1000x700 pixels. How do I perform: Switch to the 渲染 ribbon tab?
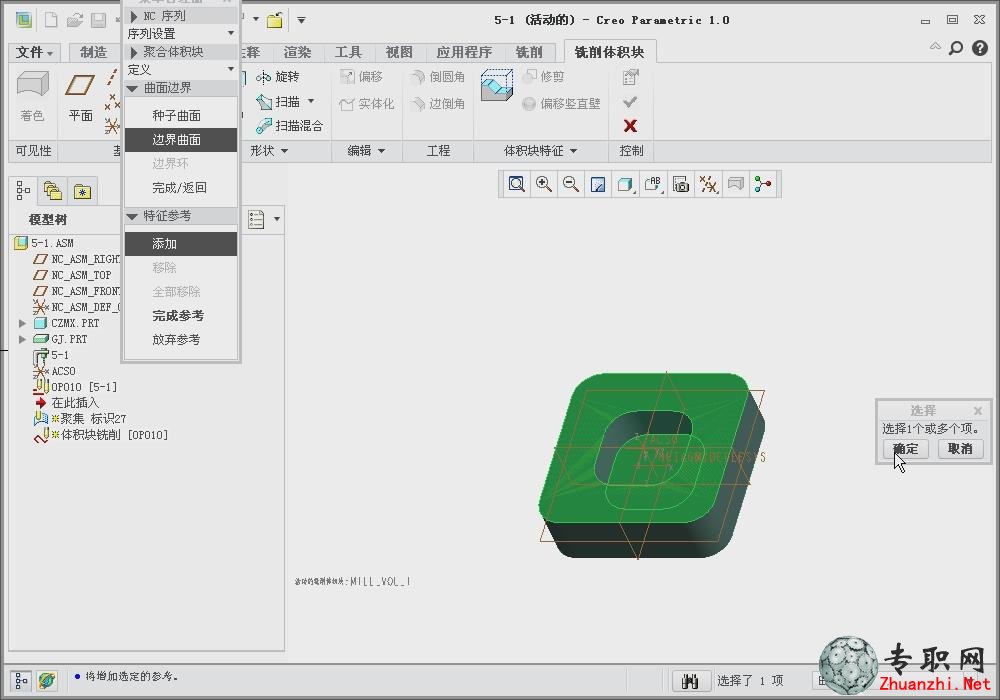pos(297,52)
